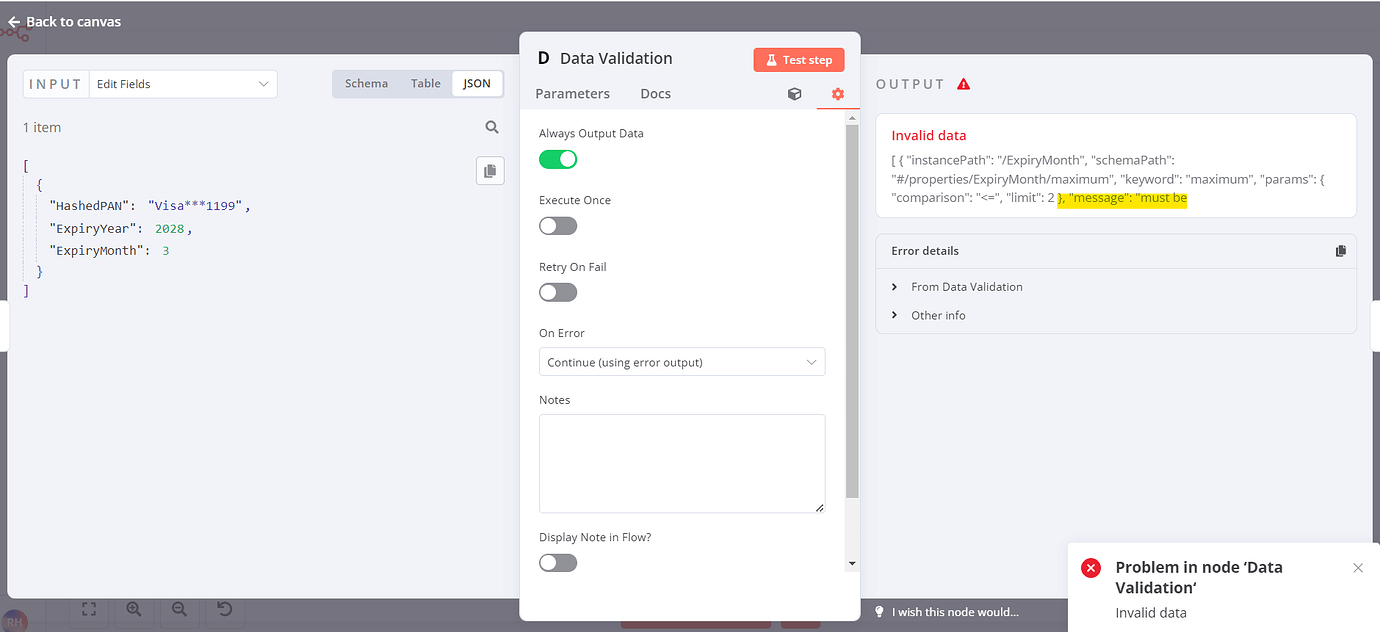The image size is (1380, 632).
Task: Open the On Error dropdown
Action: pos(682,361)
